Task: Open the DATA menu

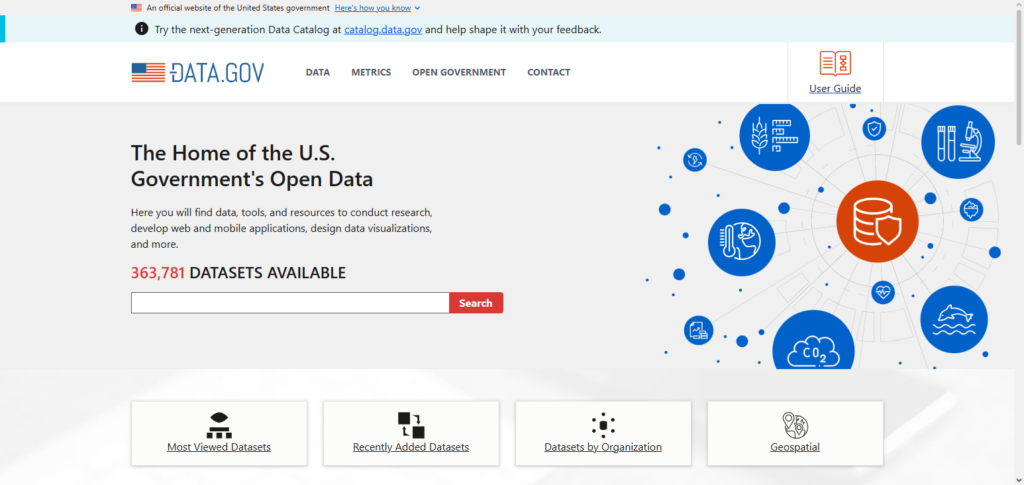Action: click(x=317, y=72)
